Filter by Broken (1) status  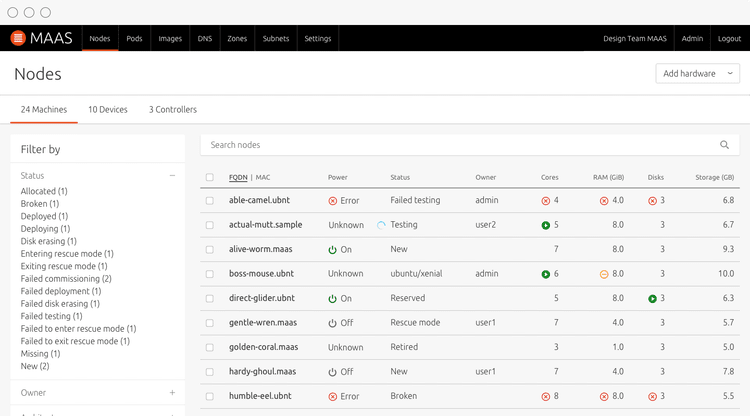coord(40,204)
